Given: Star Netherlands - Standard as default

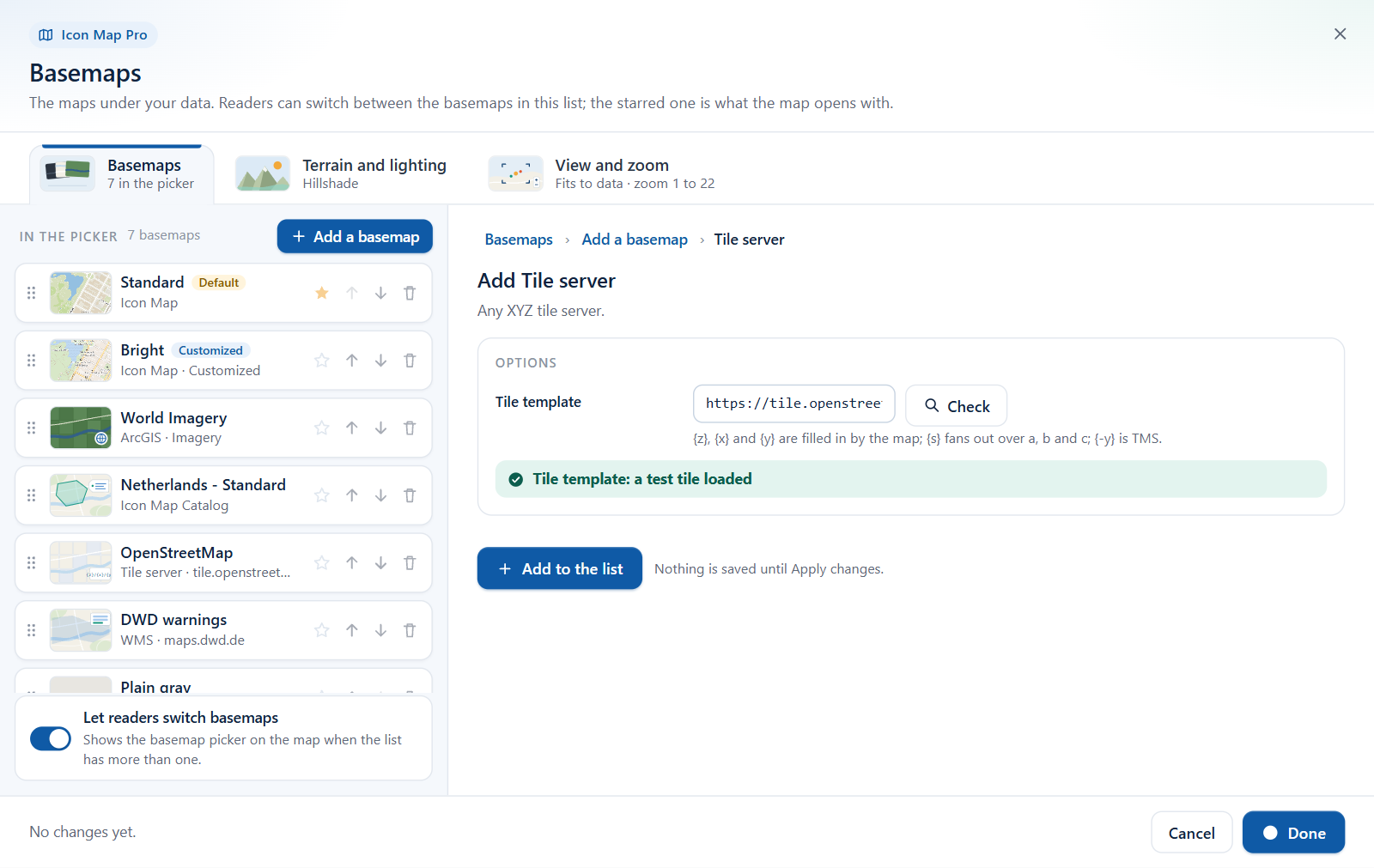Looking at the screenshot, I should [x=322, y=495].
